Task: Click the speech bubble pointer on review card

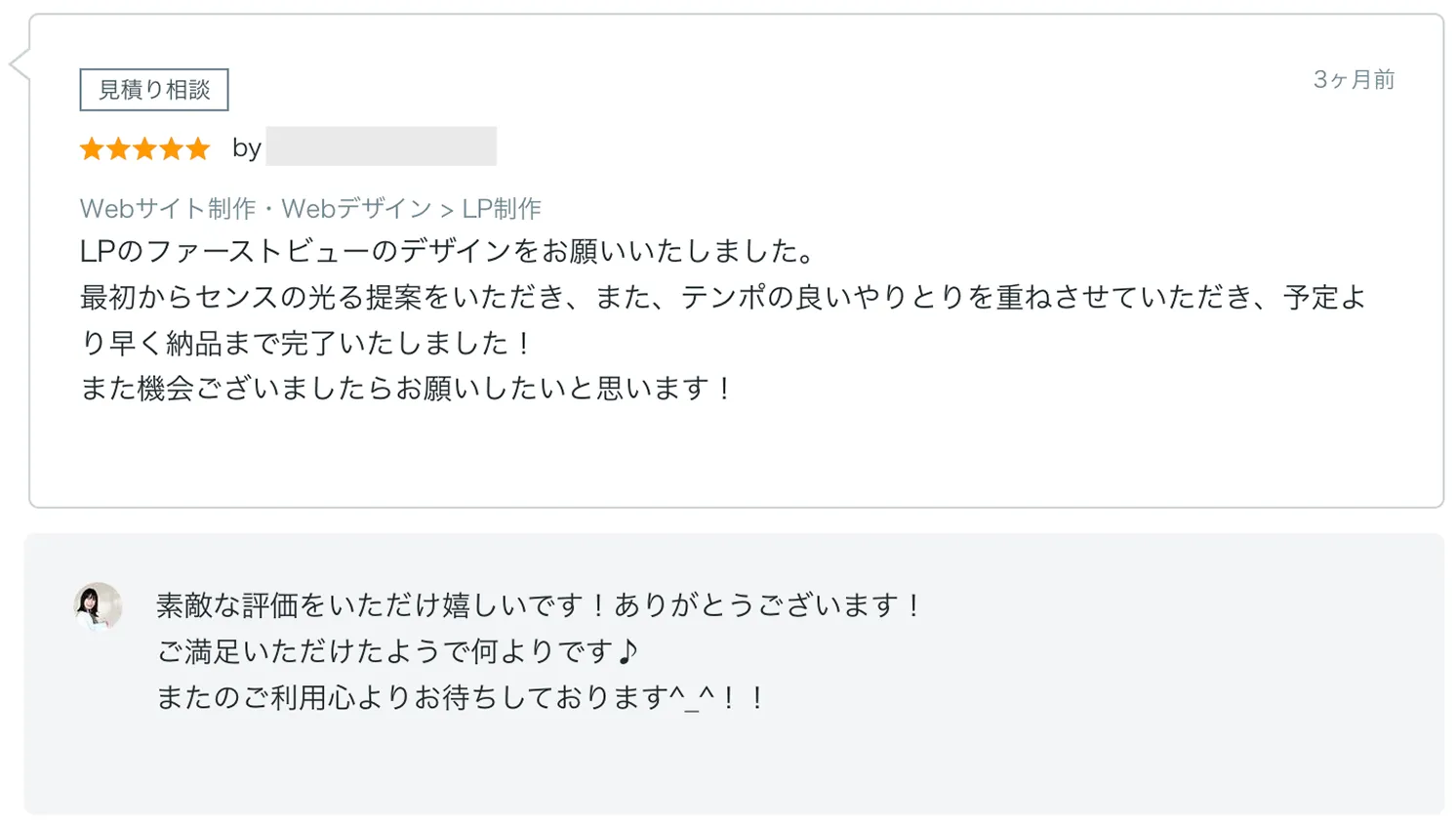Action: pyautogui.click(x=20, y=65)
